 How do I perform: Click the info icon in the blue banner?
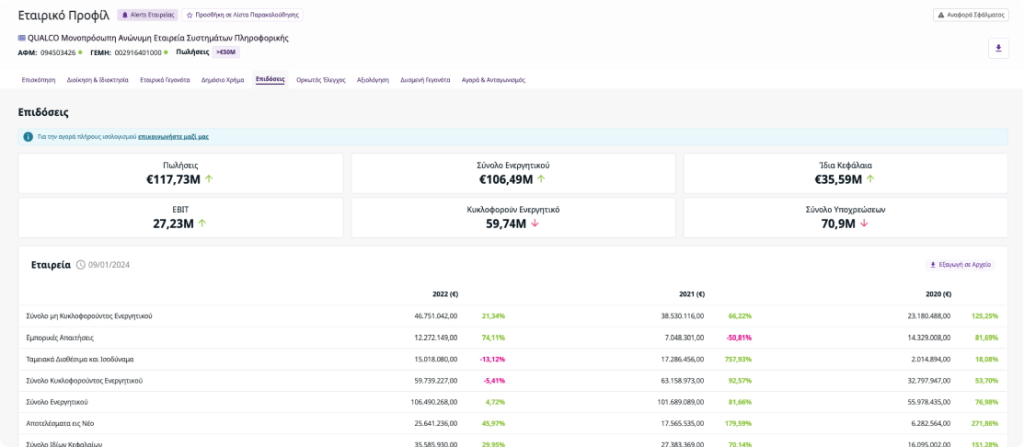coord(28,136)
